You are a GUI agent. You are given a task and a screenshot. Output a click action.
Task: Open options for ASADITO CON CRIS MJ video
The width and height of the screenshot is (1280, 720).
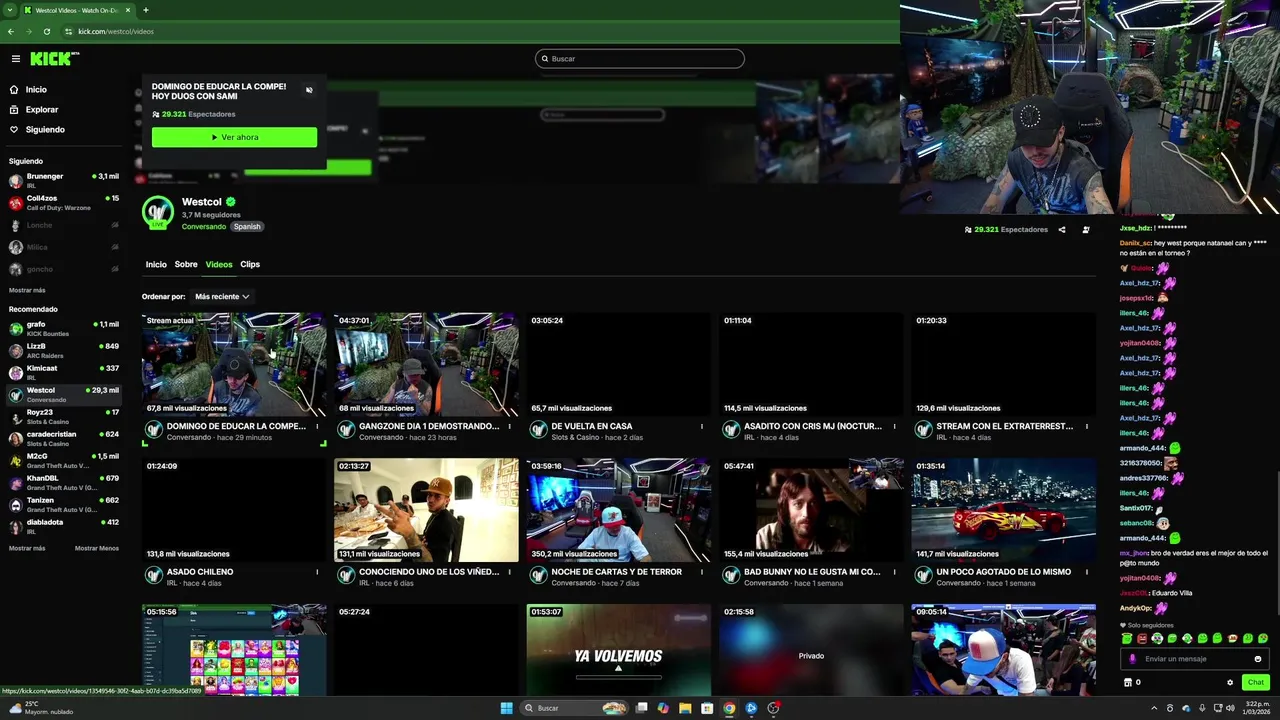pos(894,426)
